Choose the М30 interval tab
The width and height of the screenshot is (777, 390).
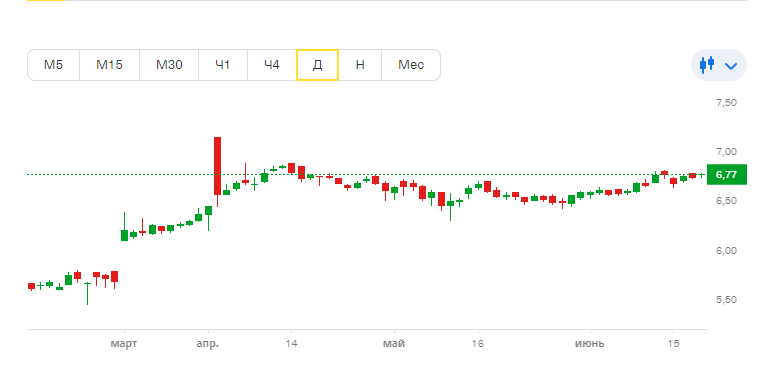[x=169, y=65]
